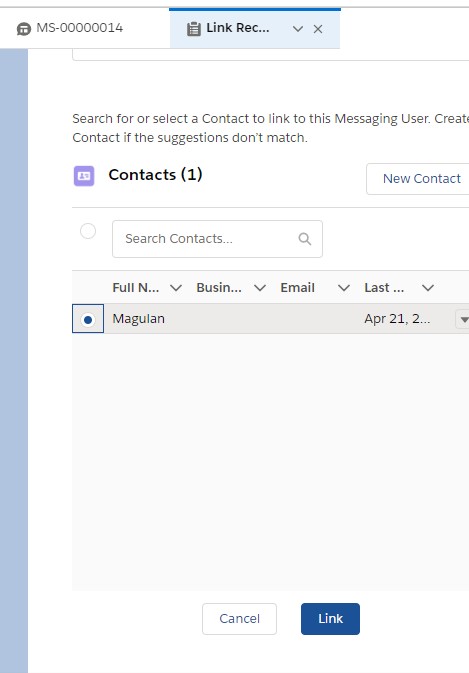This screenshot has height=673, width=469.
Task: Open the Link Record tab dropdown chevron
Action: [x=298, y=29]
